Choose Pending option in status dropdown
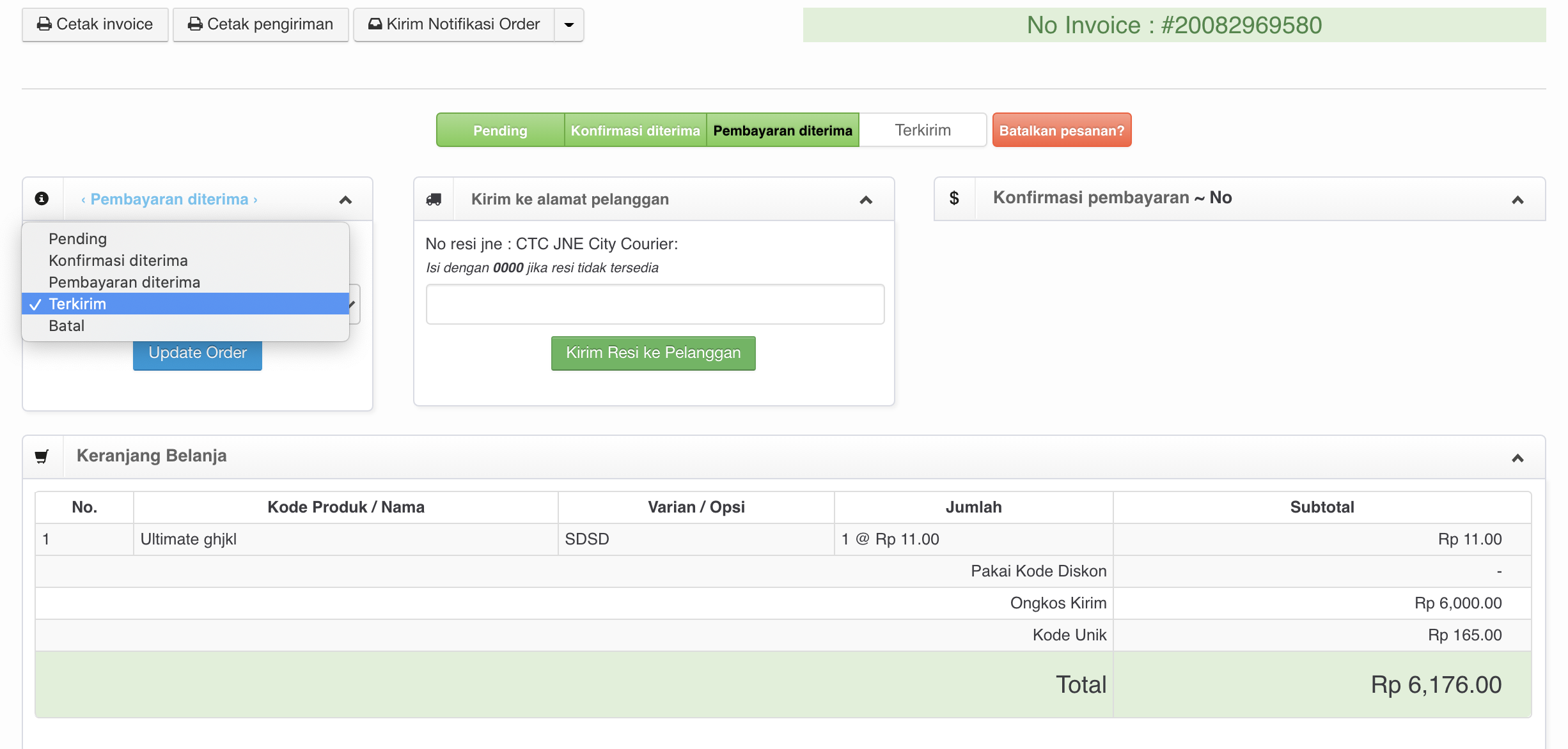 (x=78, y=239)
